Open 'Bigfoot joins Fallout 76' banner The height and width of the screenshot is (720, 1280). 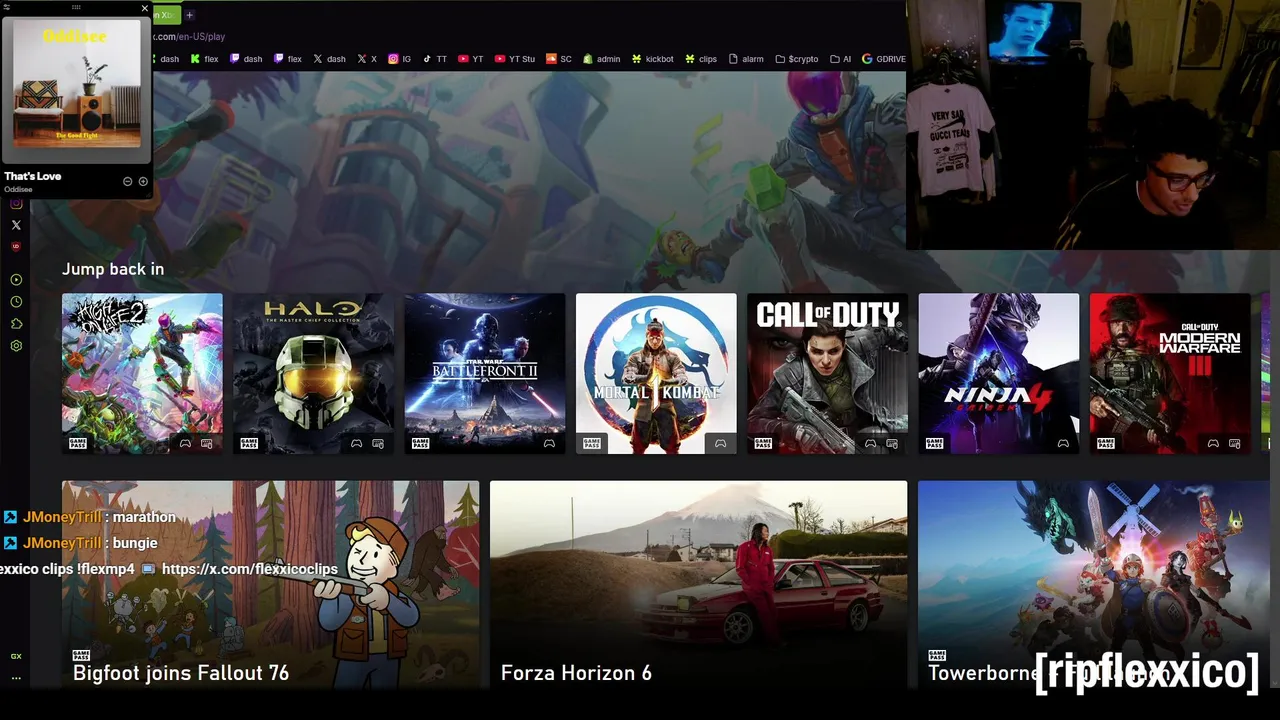pos(271,585)
